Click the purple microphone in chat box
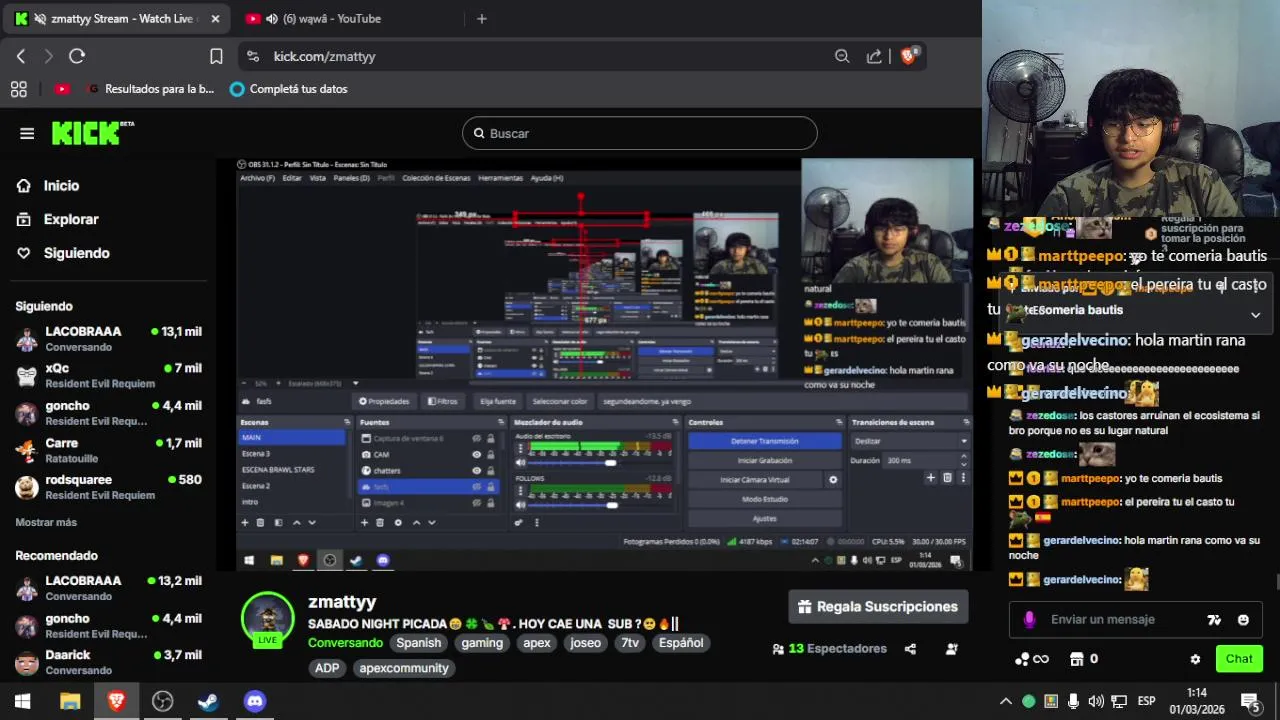The image size is (1280, 720). (x=1029, y=620)
